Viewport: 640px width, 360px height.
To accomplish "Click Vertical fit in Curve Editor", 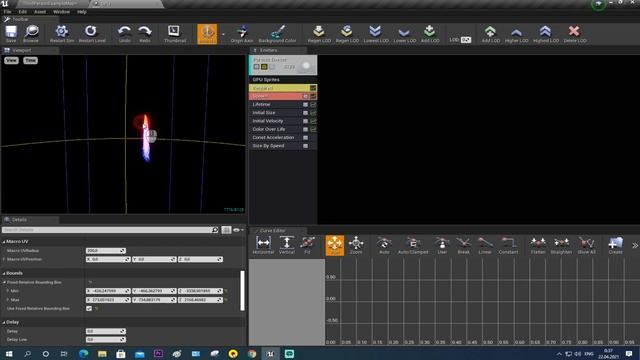I will click(x=287, y=245).
